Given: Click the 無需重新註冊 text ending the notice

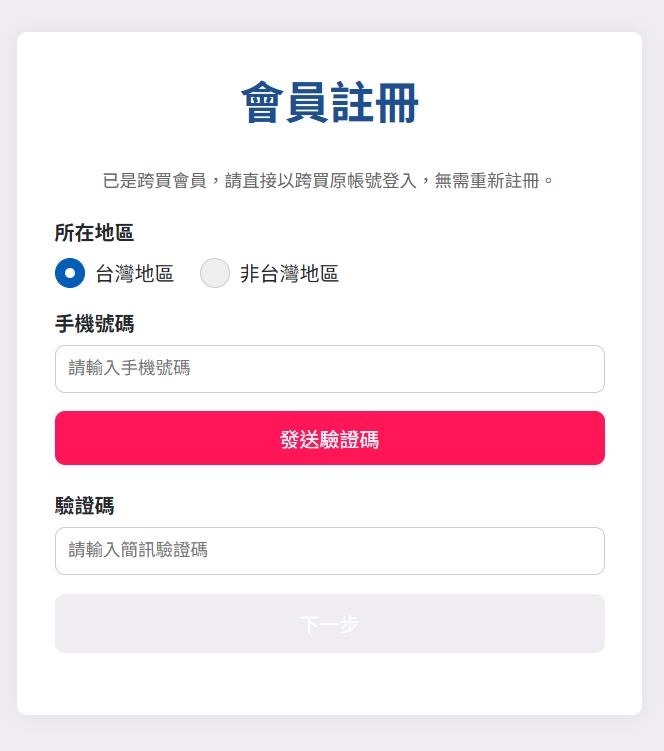Looking at the screenshot, I should click(486, 181).
